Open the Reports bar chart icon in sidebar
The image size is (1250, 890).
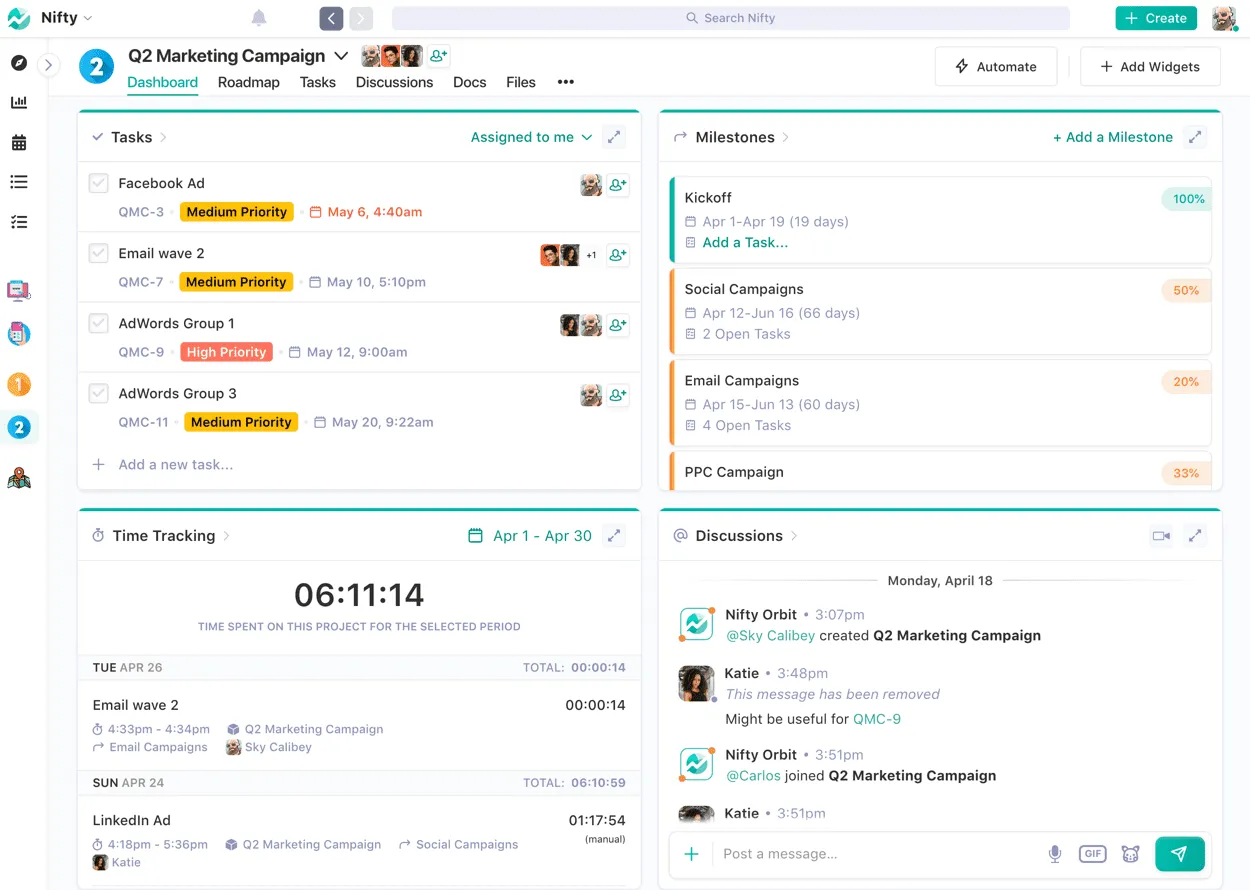pyautogui.click(x=18, y=101)
